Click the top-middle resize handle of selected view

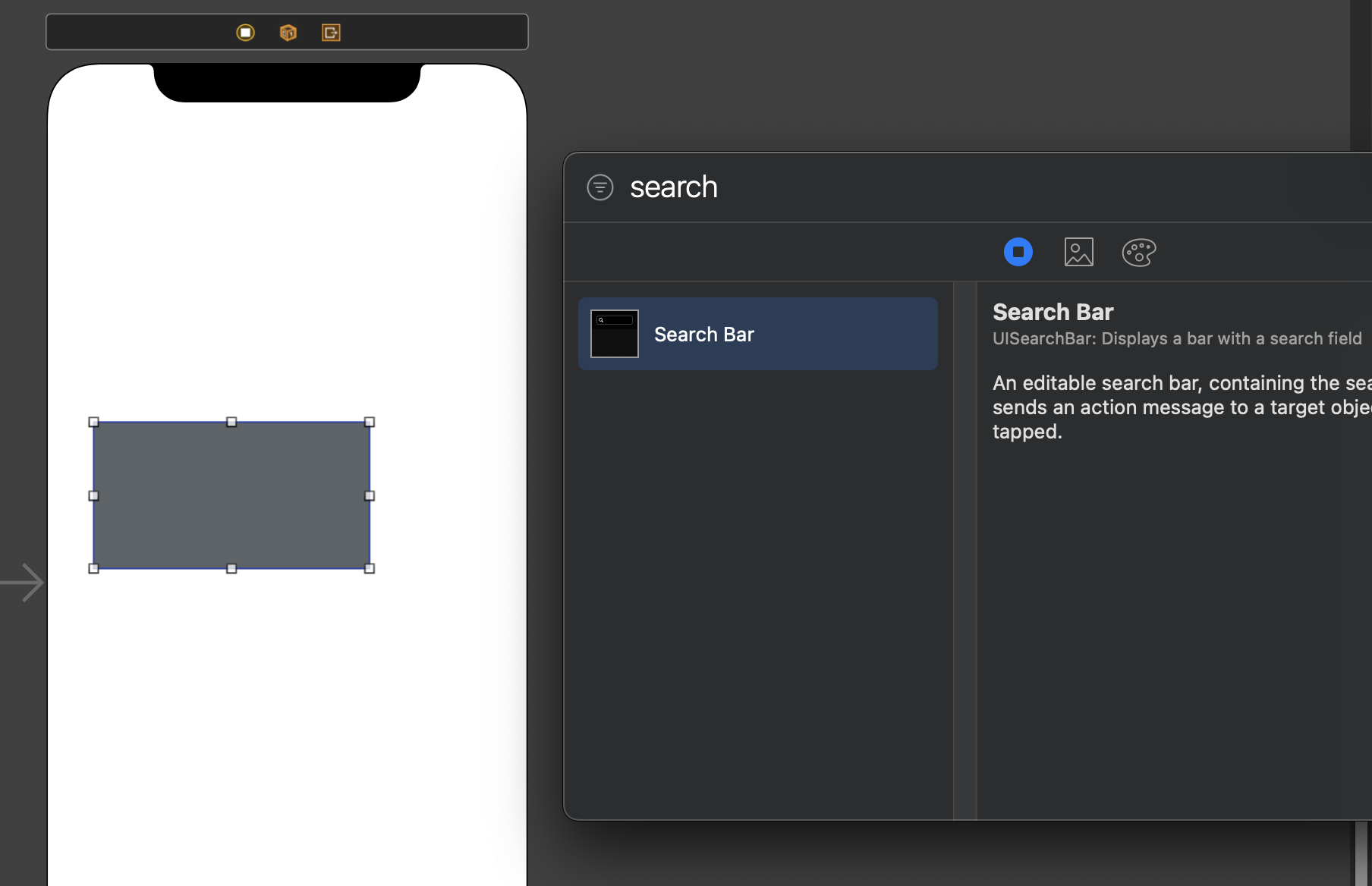coord(231,422)
